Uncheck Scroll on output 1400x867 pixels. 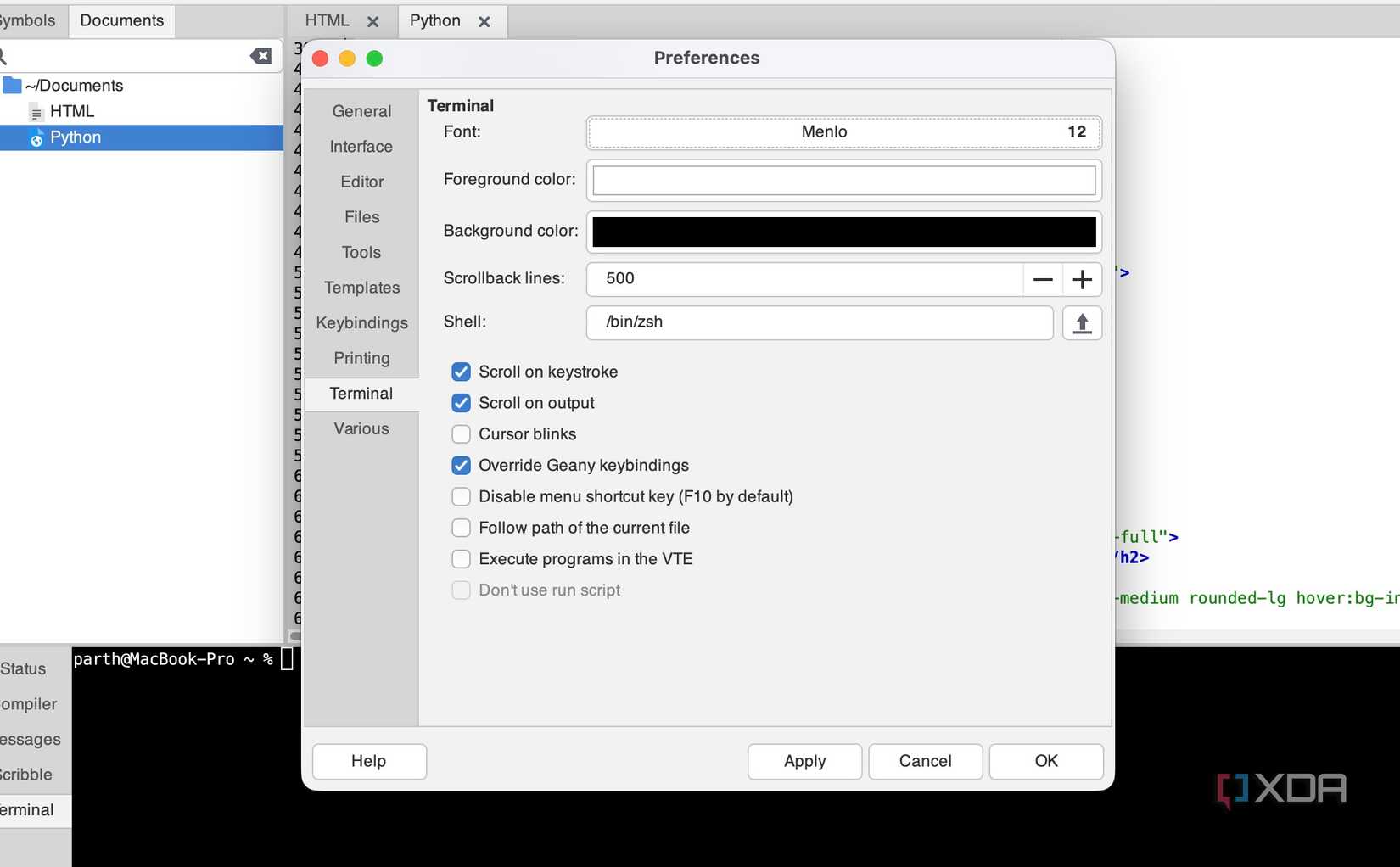click(461, 403)
